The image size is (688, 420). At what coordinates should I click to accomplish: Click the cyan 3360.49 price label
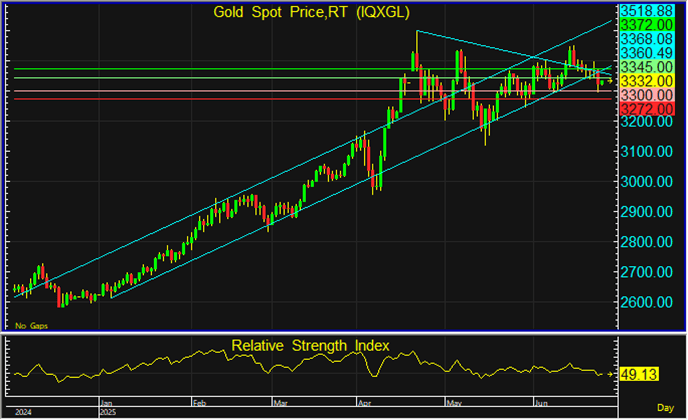(x=645, y=52)
